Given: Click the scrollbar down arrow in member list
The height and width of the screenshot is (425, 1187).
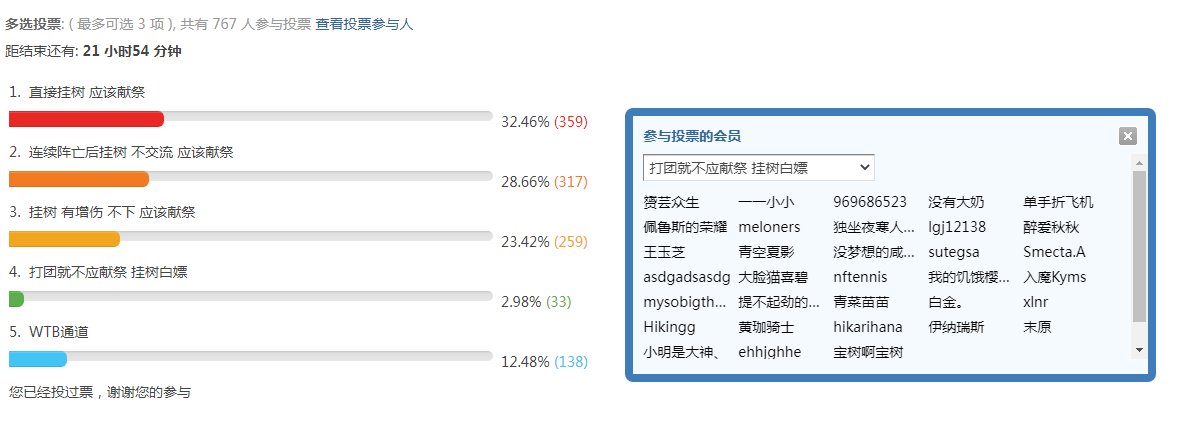Looking at the screenshot, I should 1139,350.
